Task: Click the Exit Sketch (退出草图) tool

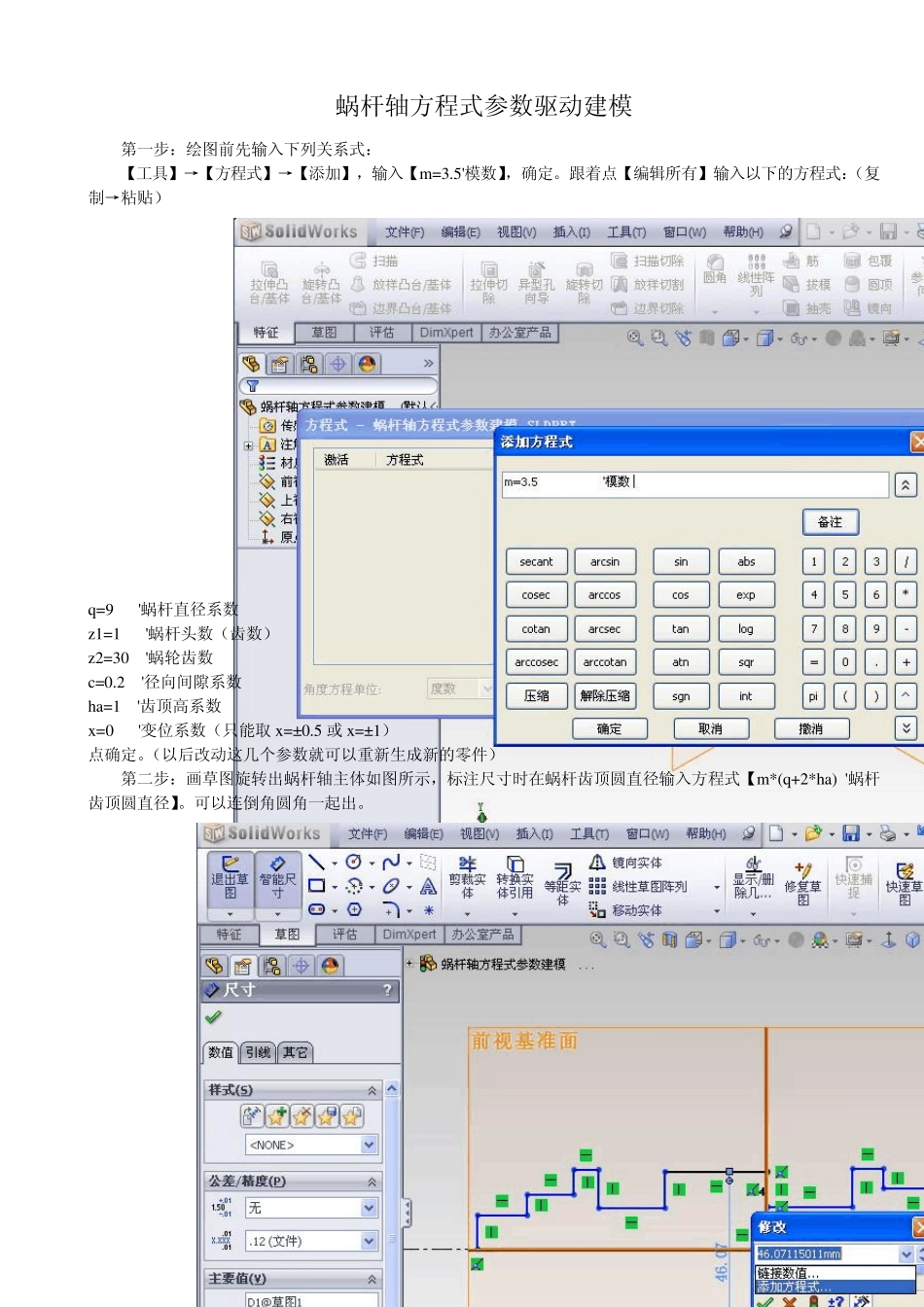Action: [x=230, y=879]
